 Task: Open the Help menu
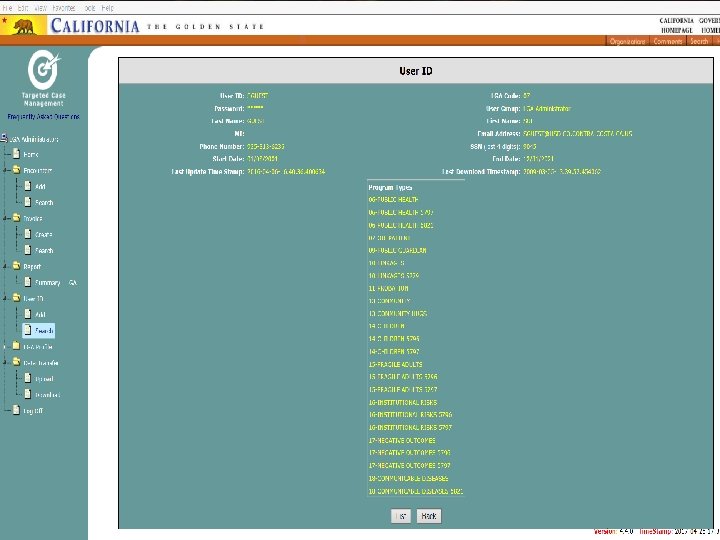pos(107,8)
